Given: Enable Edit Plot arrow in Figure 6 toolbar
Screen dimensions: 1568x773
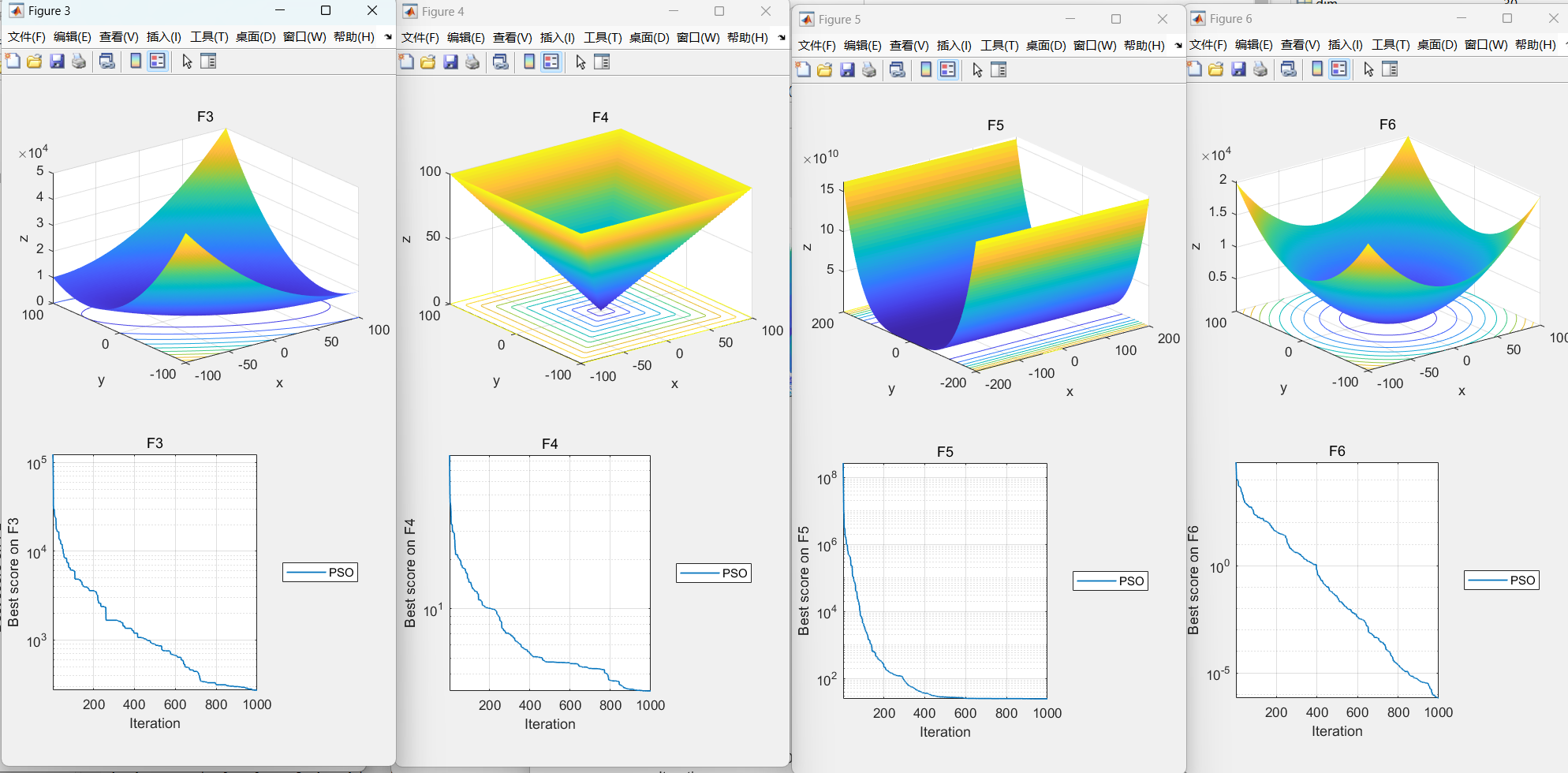Looking at the screenshot, I should pyautogui.click(x=1368, y=69).
